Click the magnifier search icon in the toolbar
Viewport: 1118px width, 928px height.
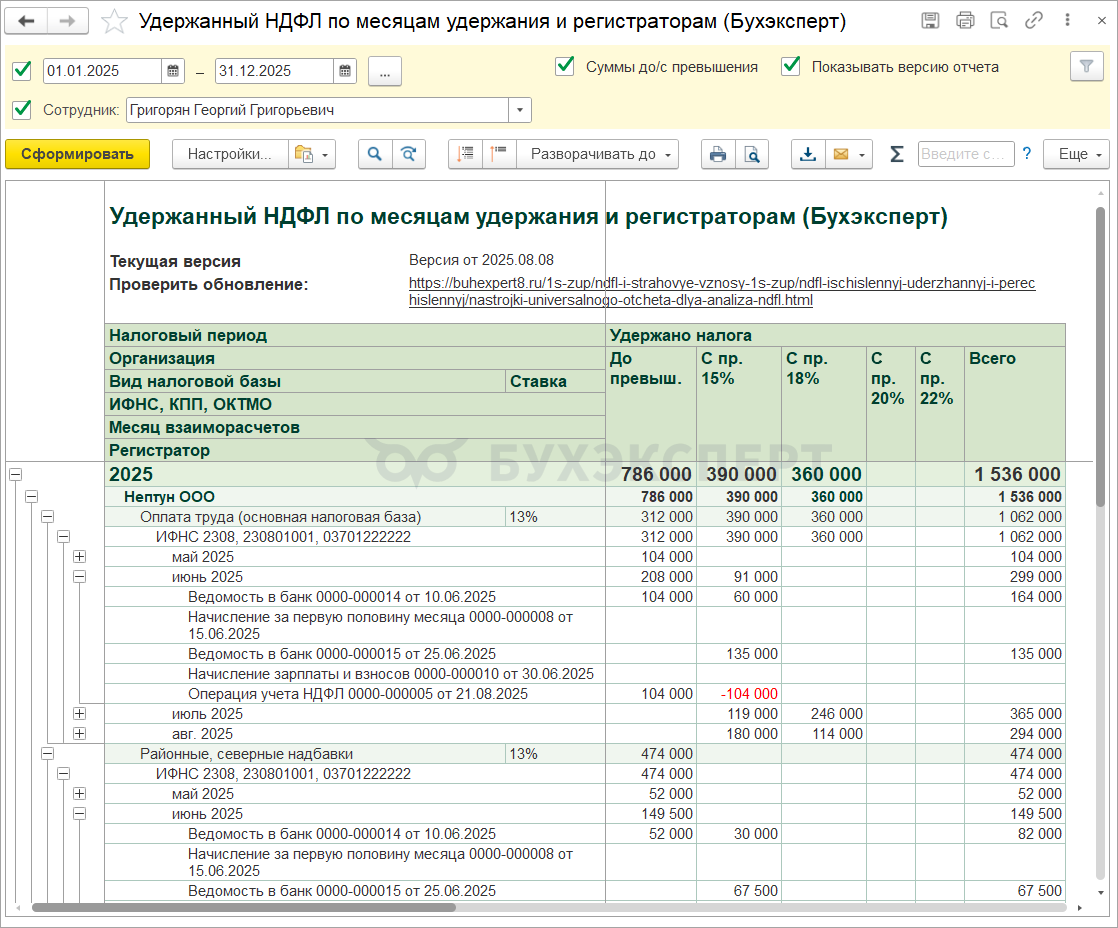pos(374,154)
